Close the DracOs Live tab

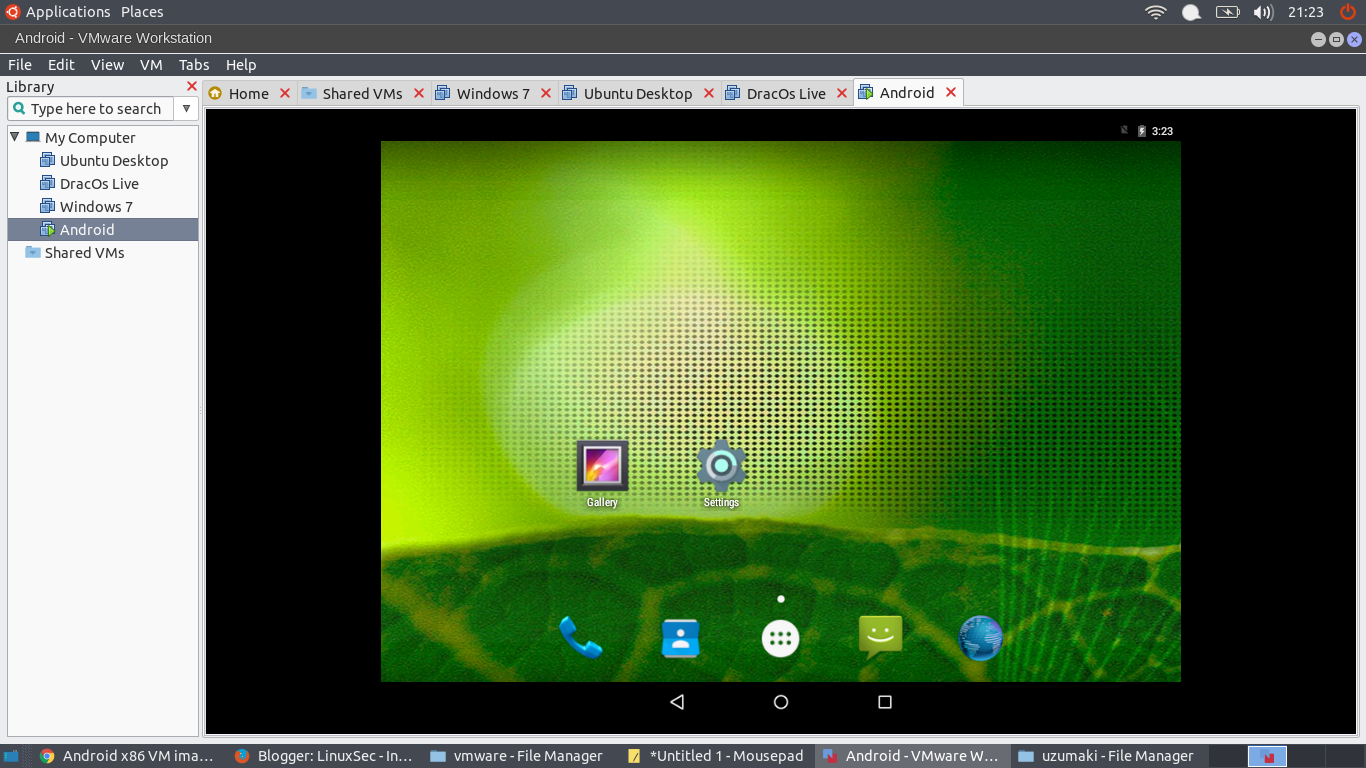(x=842, y=93)
